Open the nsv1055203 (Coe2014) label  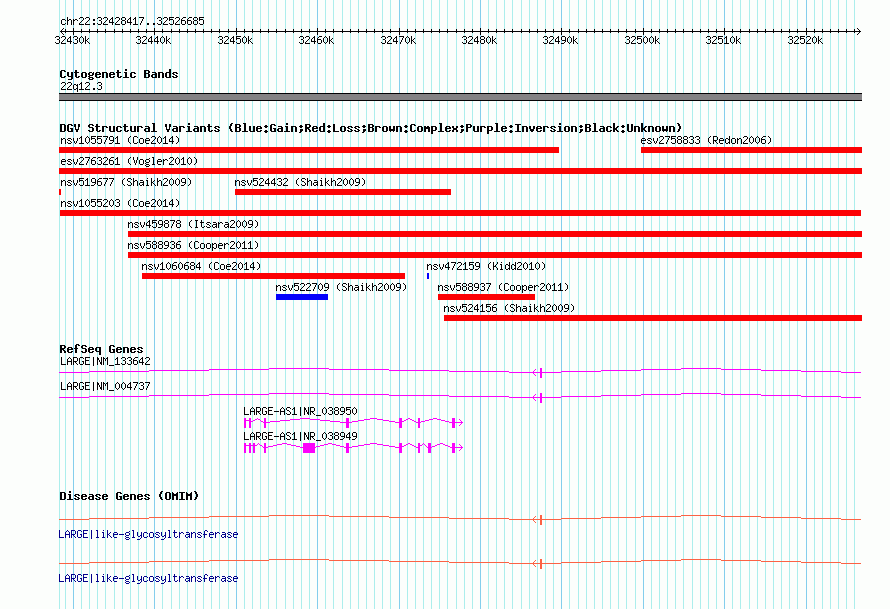120,203
